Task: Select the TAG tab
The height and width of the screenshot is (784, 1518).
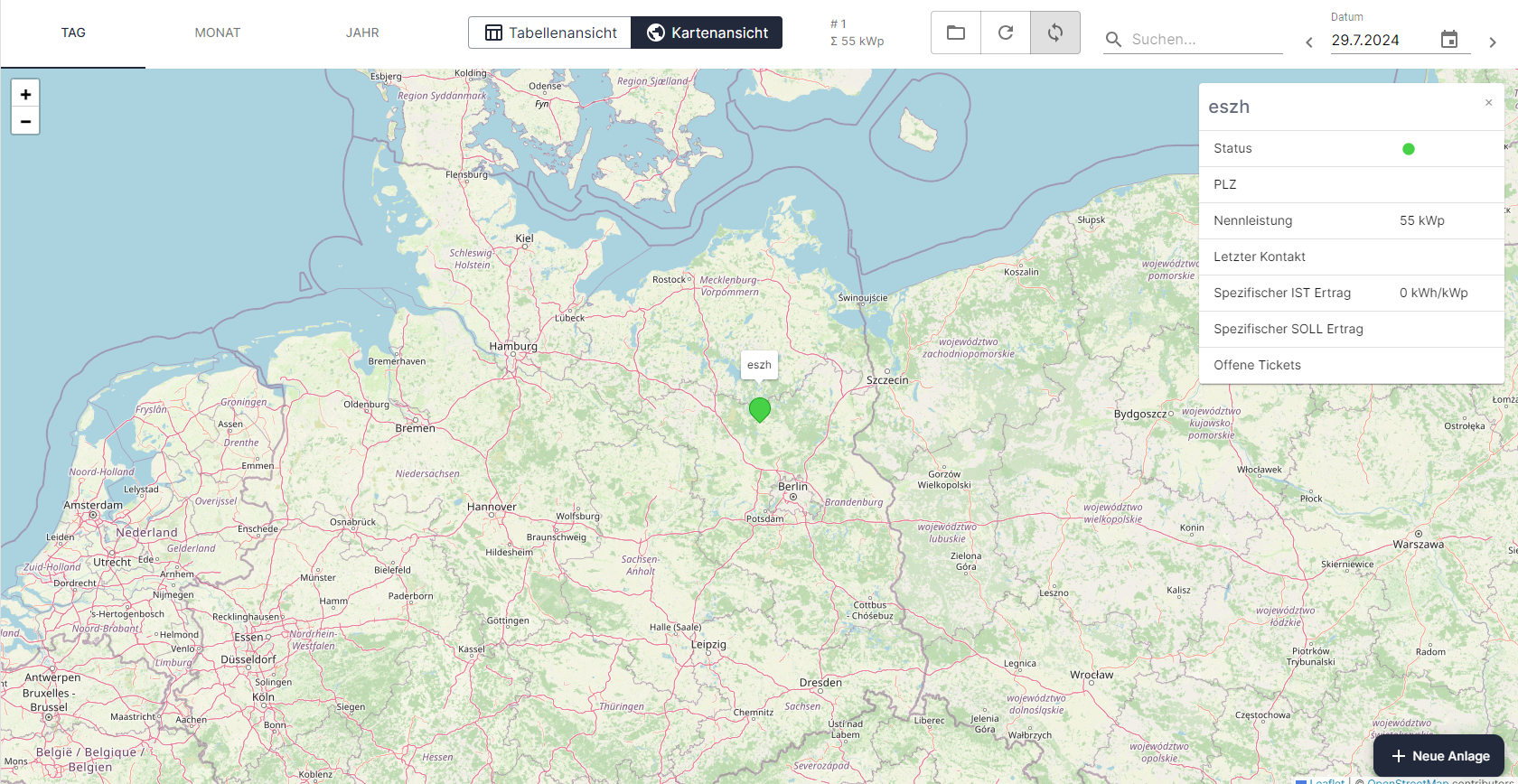Action: (73, 33)
